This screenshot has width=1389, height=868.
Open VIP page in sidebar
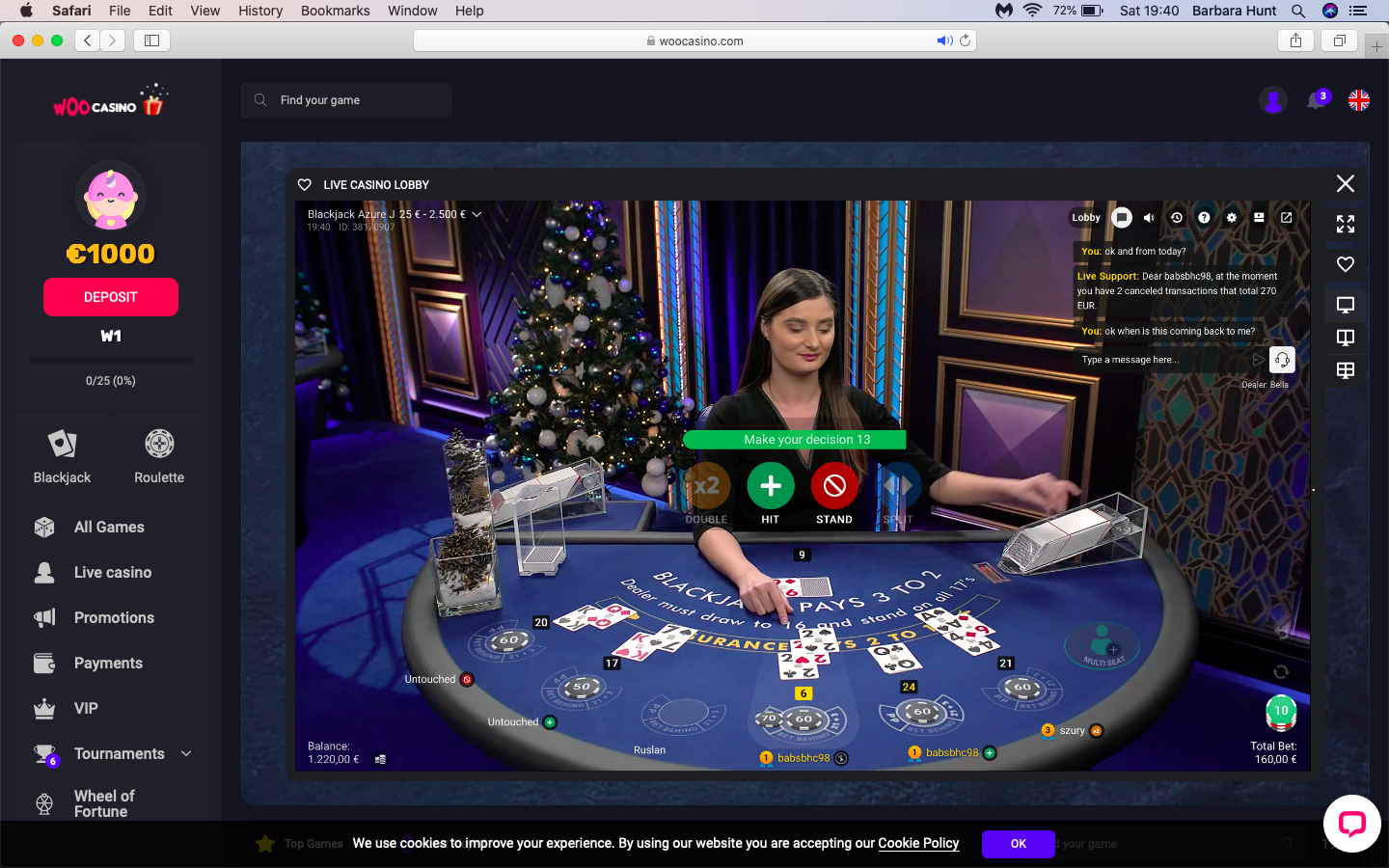[86, 709]
